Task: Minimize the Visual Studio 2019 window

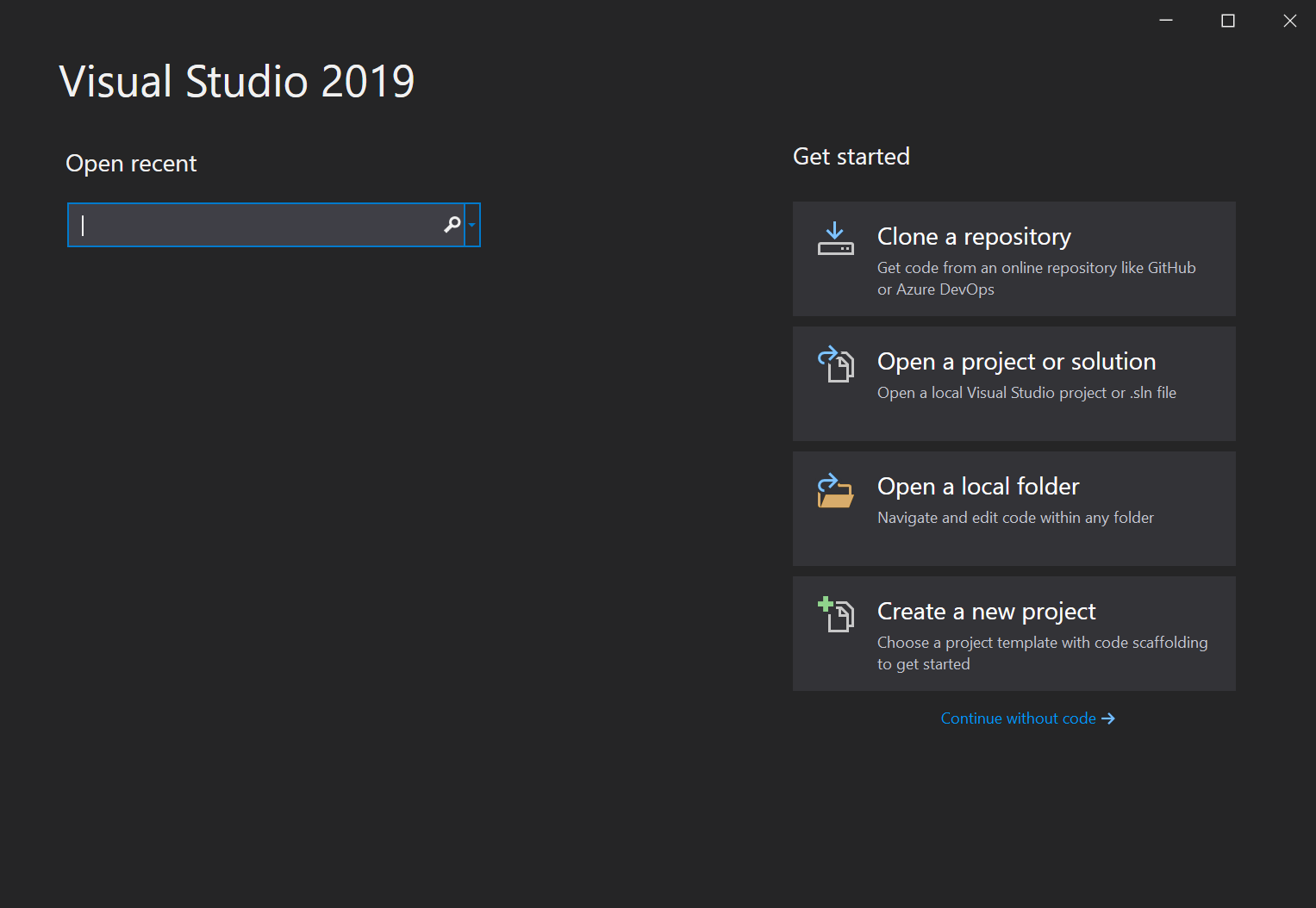Action: [1166, 21]
